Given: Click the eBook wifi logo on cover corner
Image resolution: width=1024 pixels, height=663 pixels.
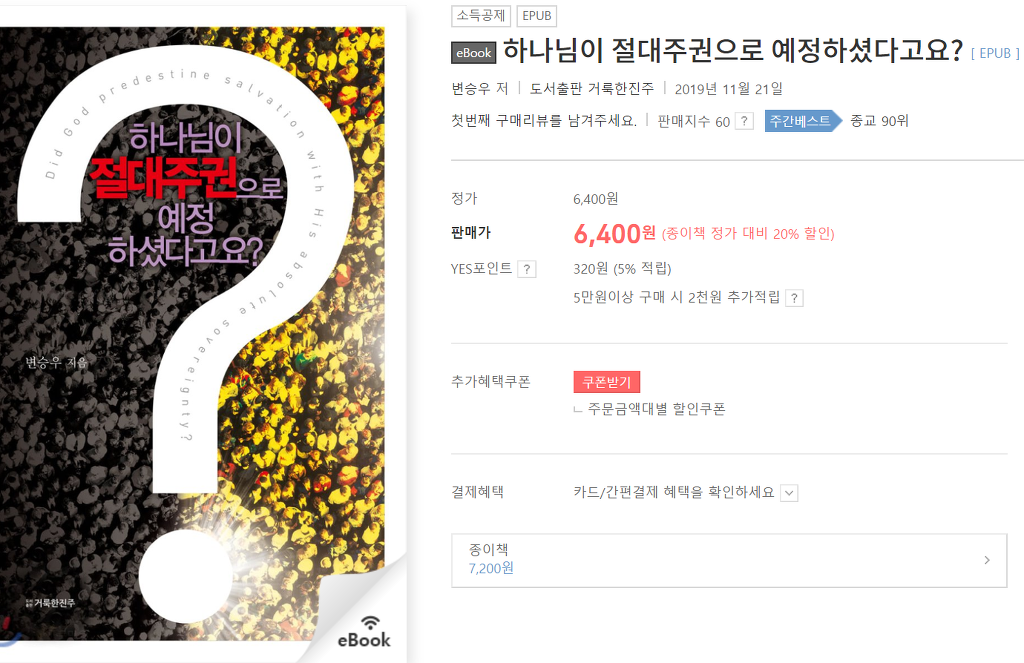Looking at the screenshot, I should 364,632.
